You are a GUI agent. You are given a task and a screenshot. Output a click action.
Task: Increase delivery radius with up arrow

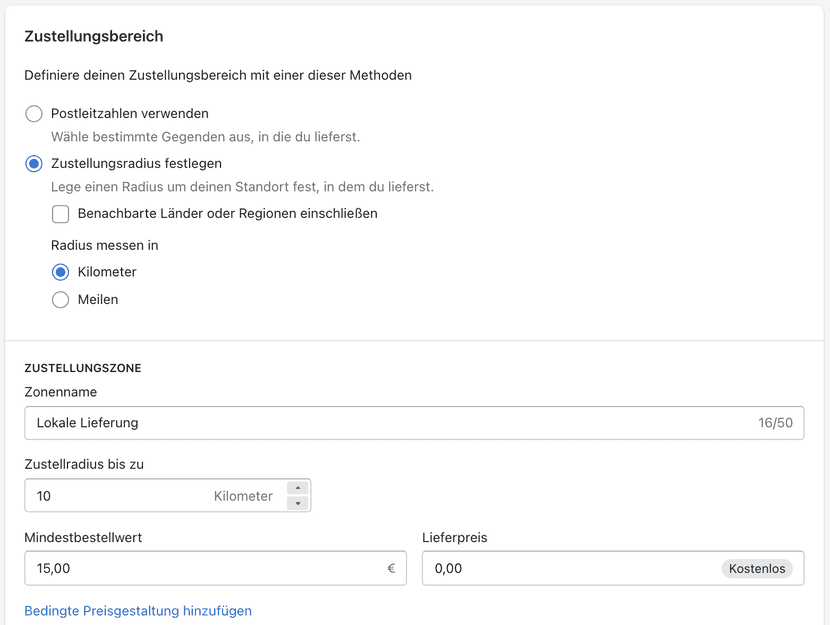[x=297, y=488]
